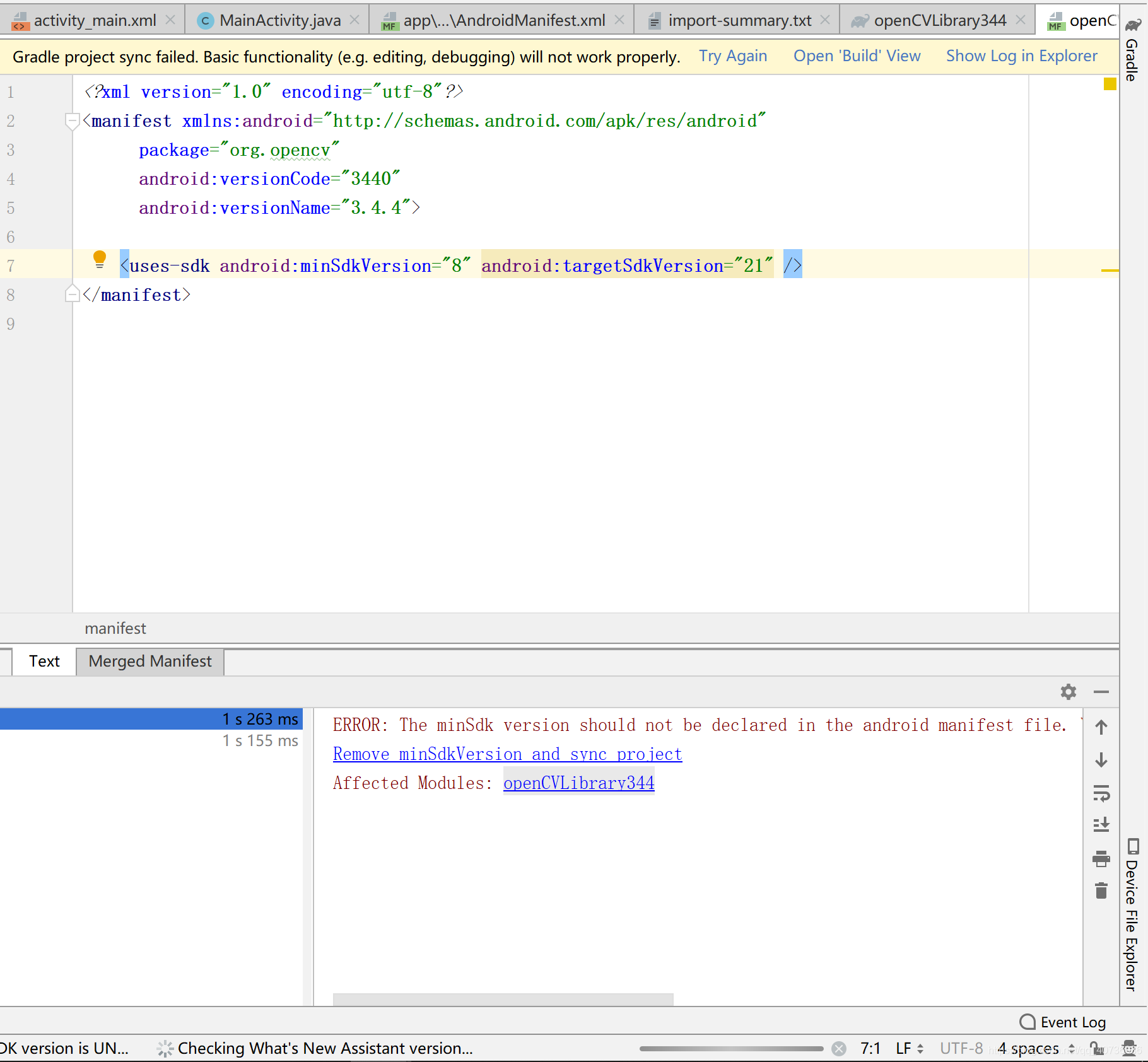Click the manifest breadcrumb
Image resolution: width=1148 pixels, height=1062 pixels.
[x=115, y=628]
